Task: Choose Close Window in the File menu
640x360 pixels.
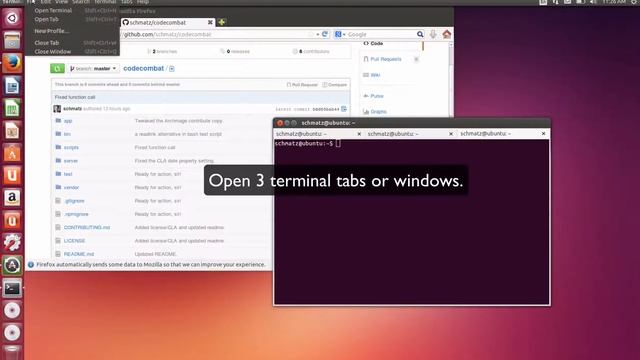Action: pyautogui.click(x=53, y=52)
